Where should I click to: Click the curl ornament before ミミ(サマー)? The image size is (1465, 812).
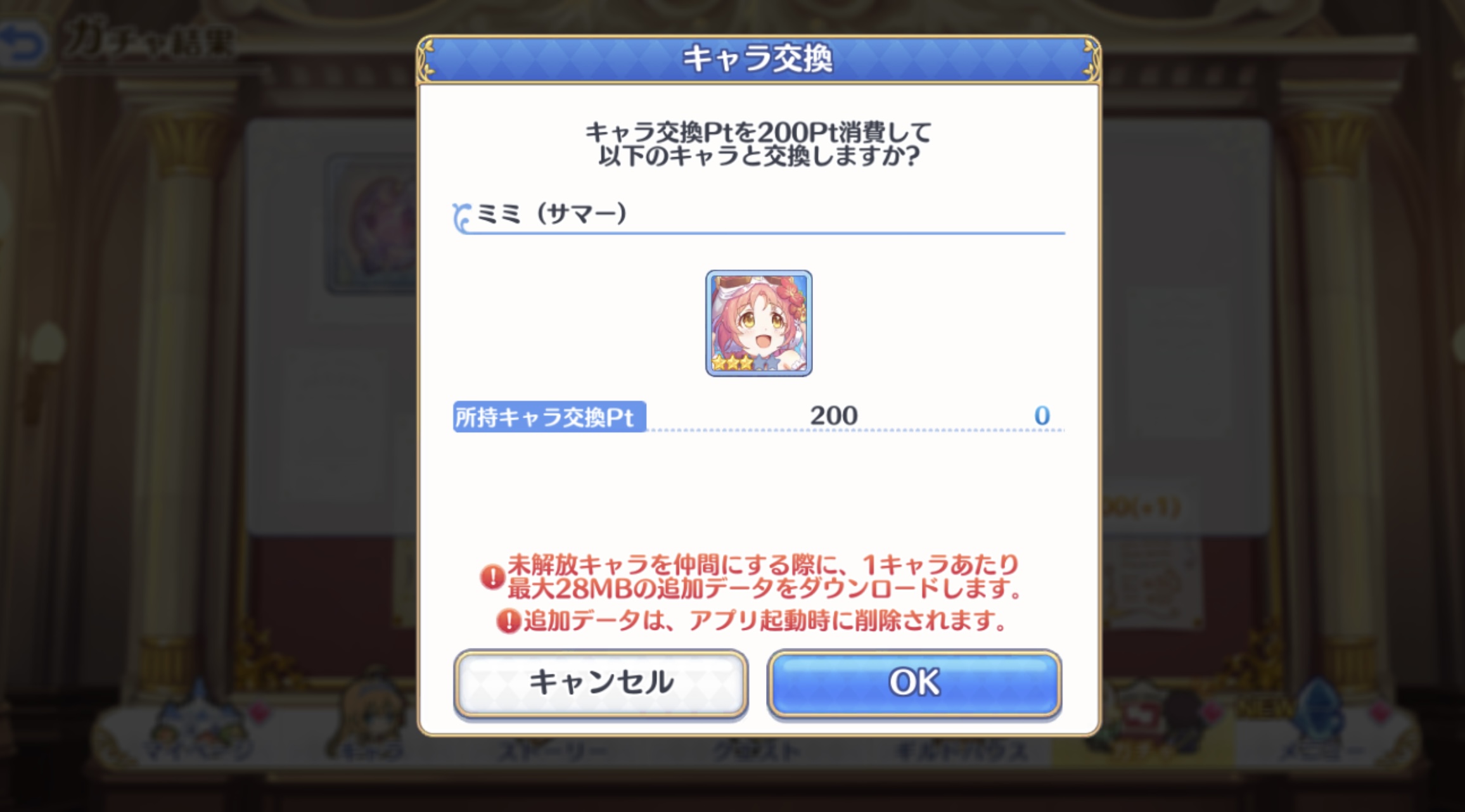pos(462,217)
